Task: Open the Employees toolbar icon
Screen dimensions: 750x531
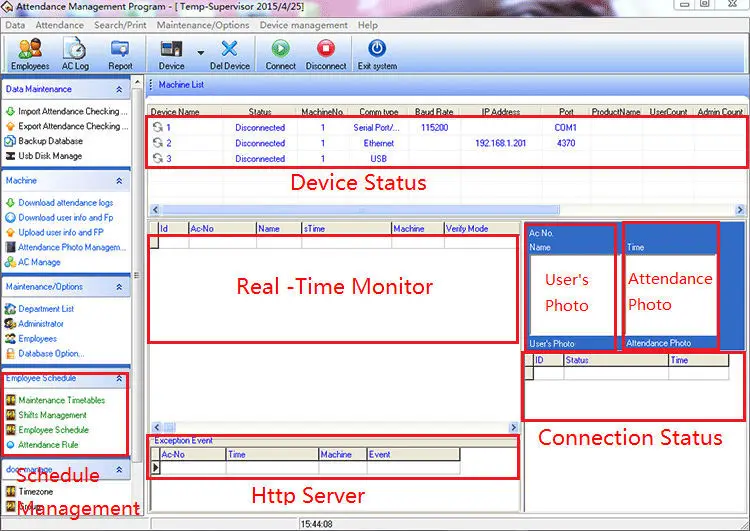Action: (x=30, y=50)
